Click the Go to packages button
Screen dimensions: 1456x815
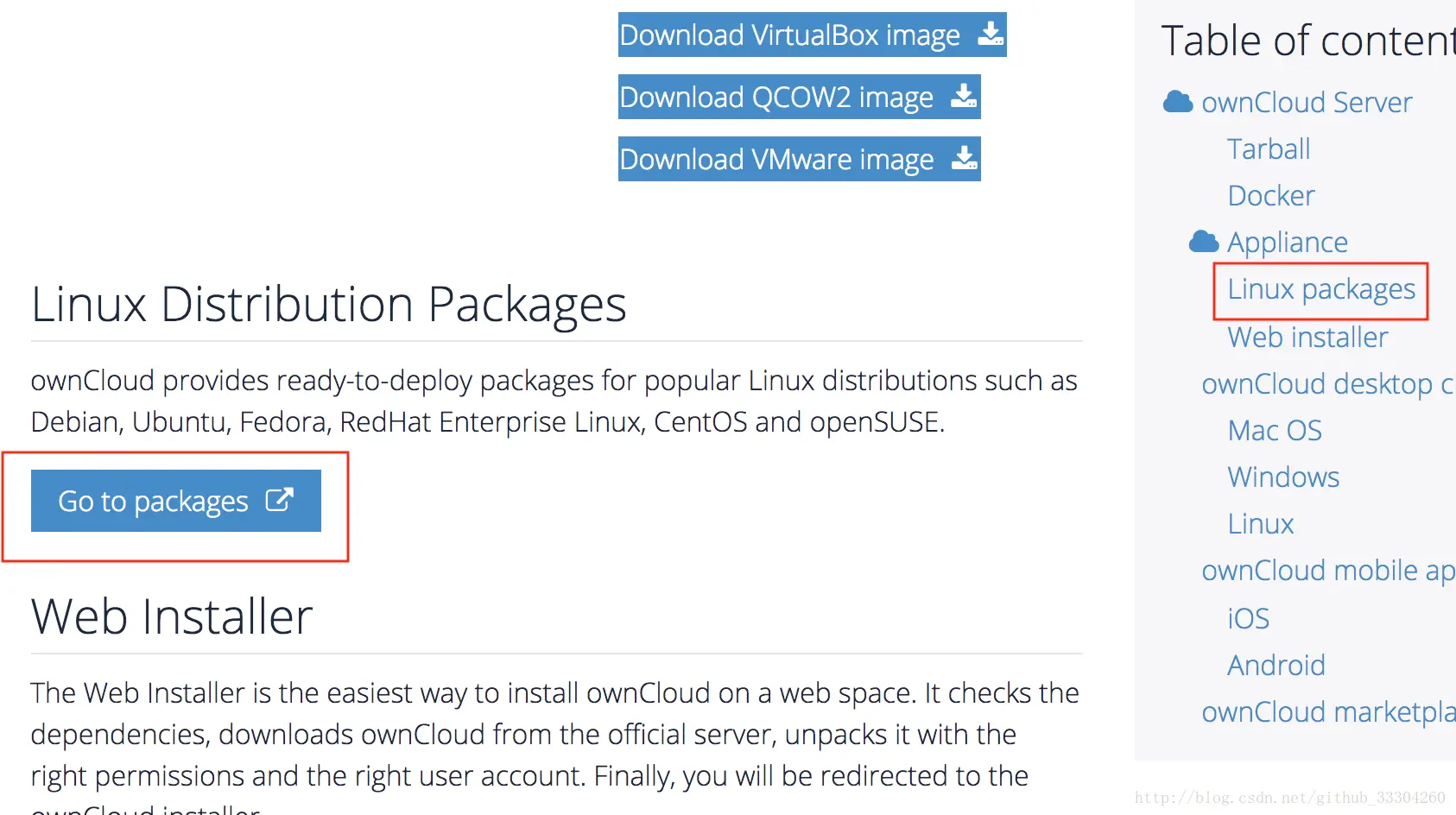point(176,501)
